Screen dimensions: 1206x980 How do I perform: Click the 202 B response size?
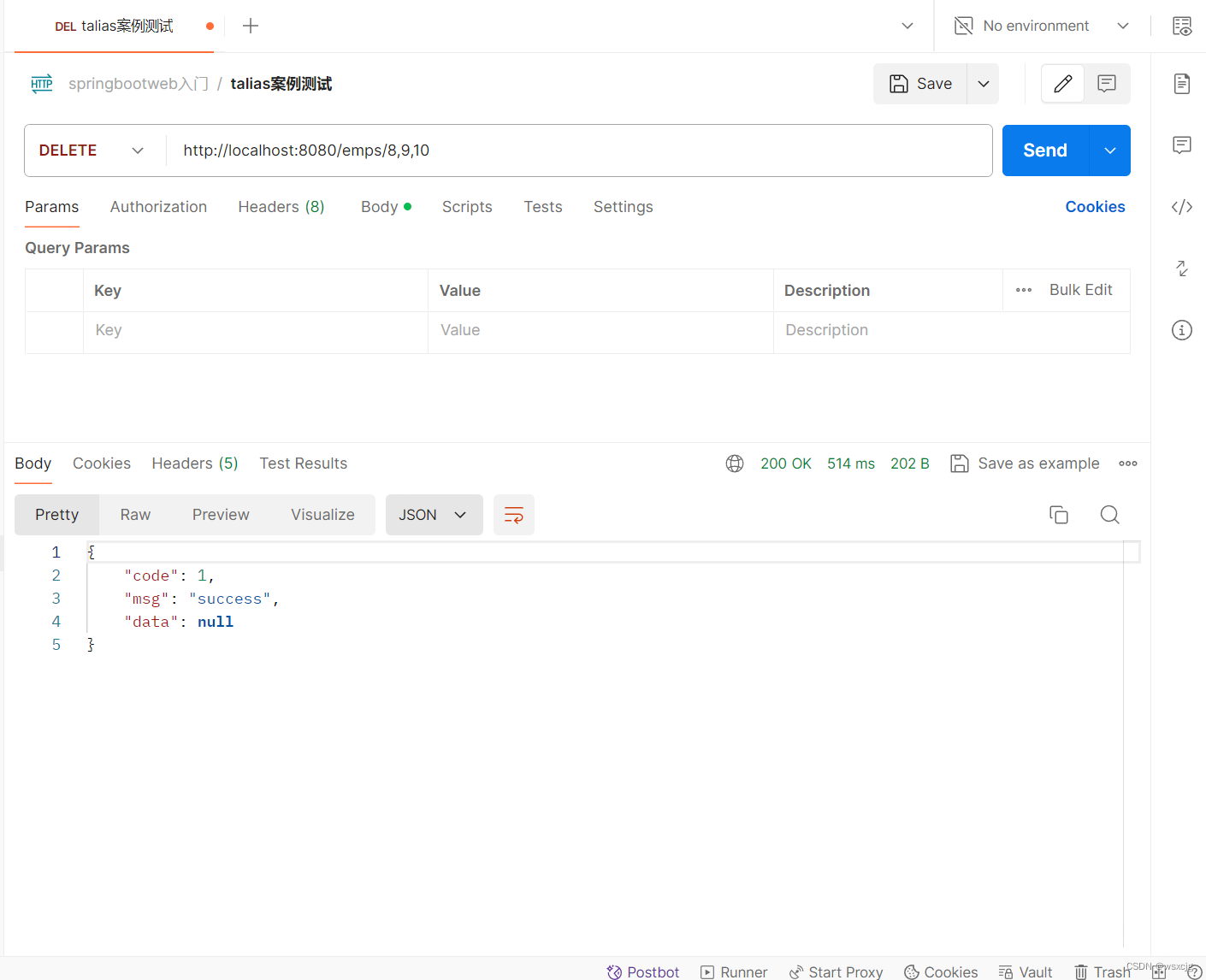pyautogui.click(x=910, y=463)
